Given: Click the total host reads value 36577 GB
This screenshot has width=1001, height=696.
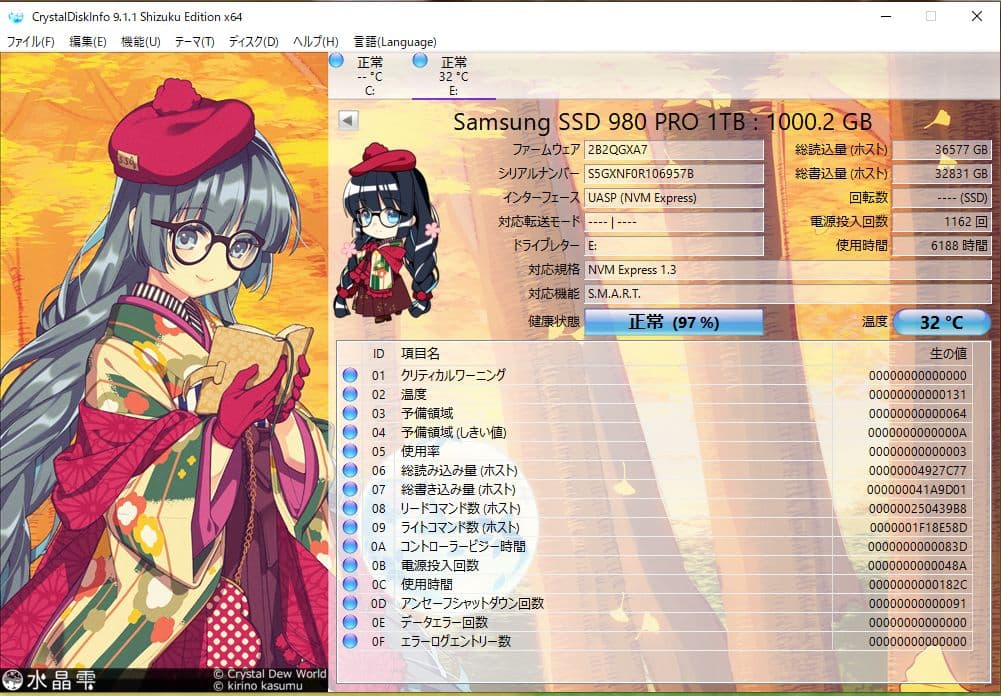Looking at the screenshot, I should 942,150.
